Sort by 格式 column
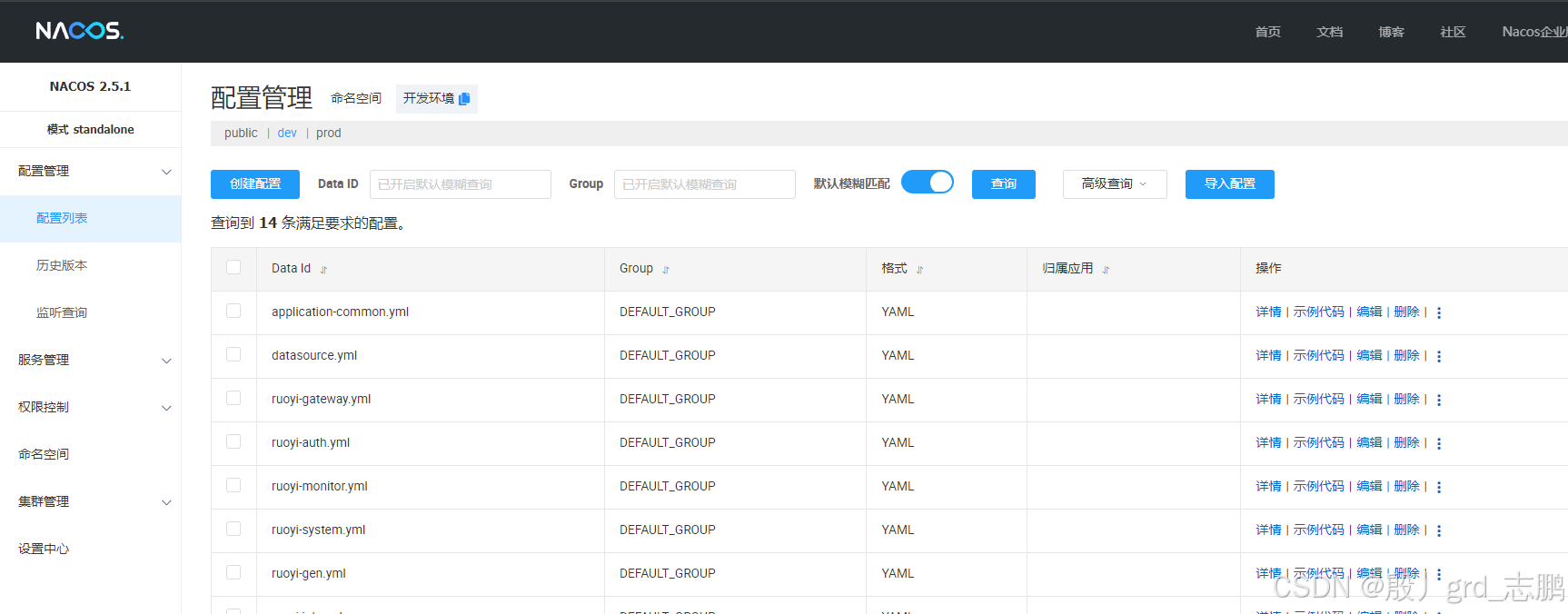1568x614 pixels. [919, 270]
